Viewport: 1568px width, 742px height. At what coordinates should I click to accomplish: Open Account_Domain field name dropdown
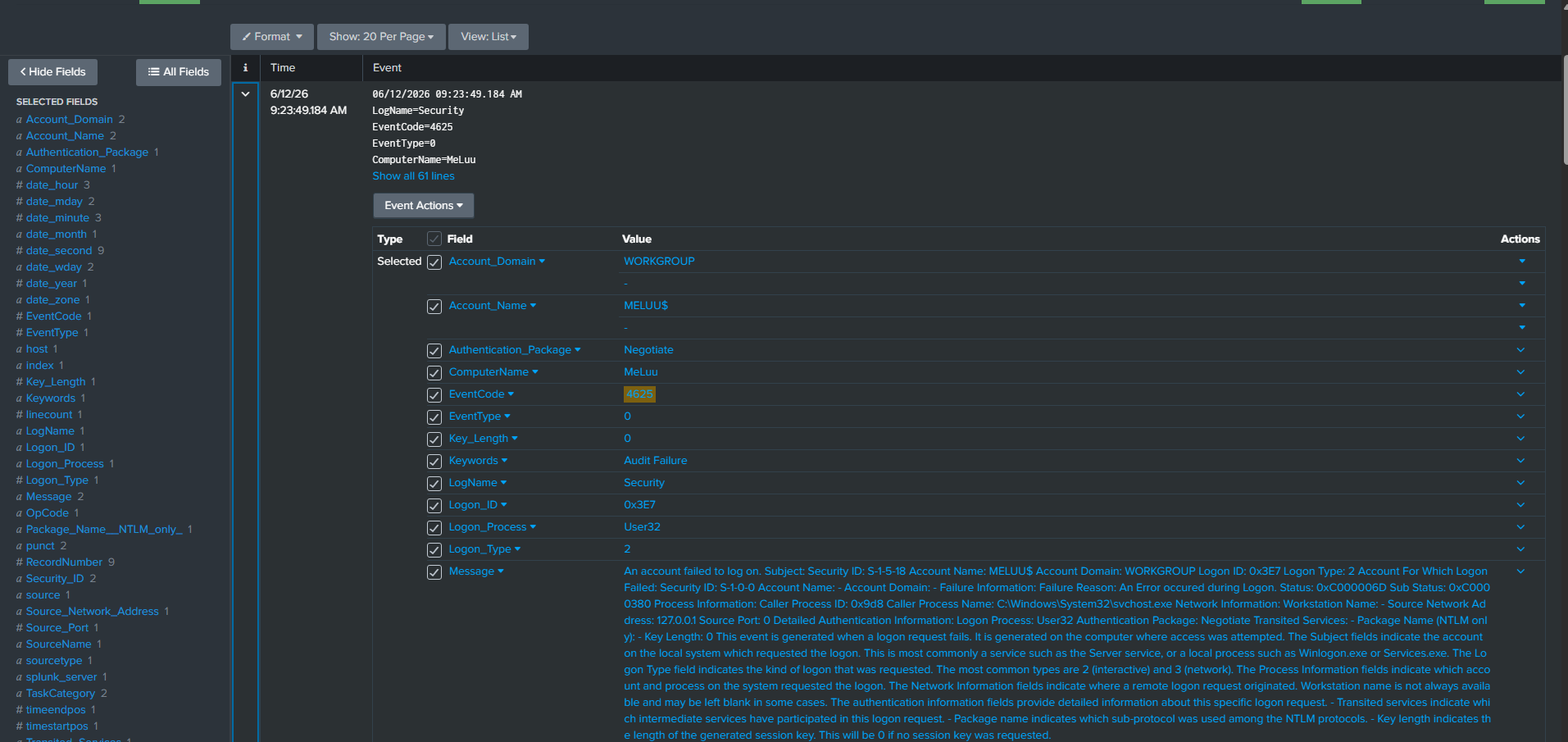click(x=497, y=262)
